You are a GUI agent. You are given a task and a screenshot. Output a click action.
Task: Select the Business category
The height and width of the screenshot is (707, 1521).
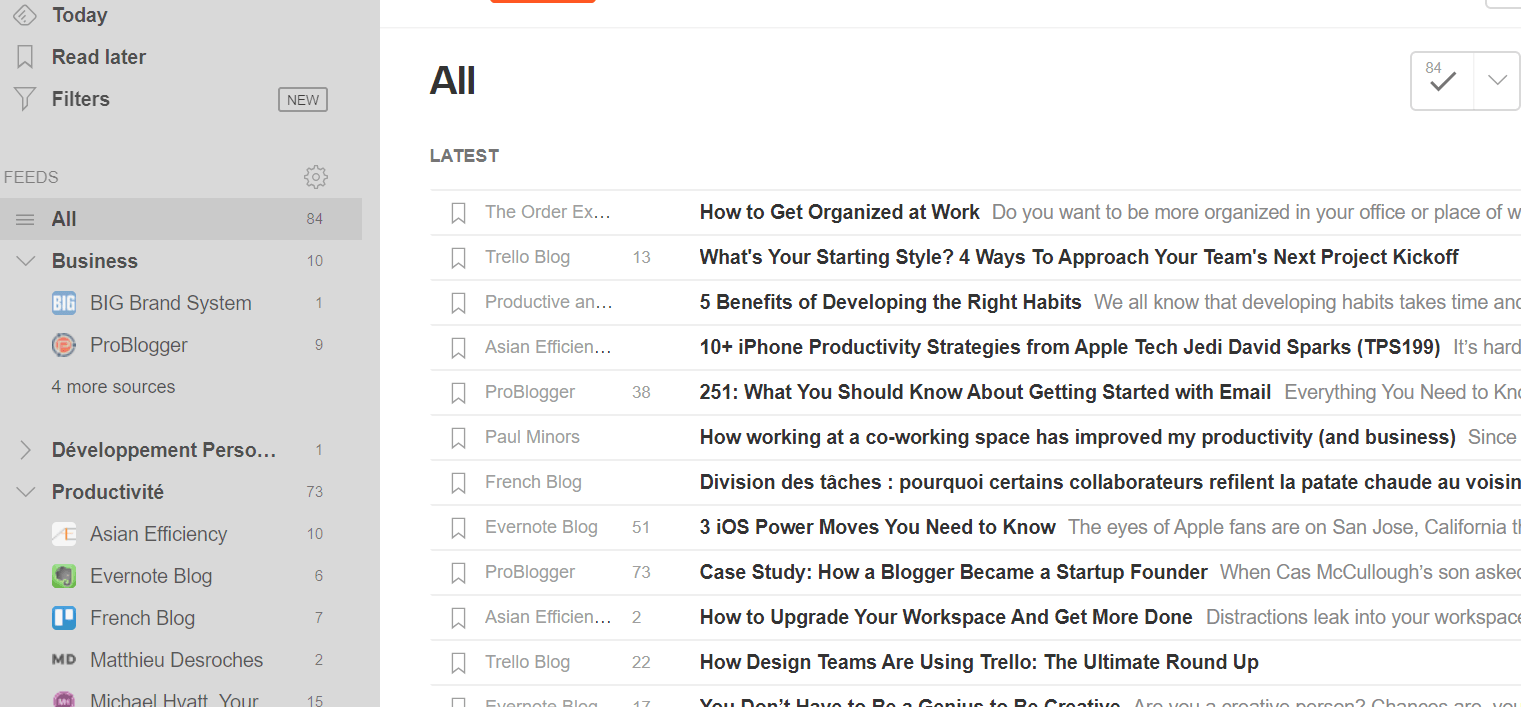click(x=95, y=261)
